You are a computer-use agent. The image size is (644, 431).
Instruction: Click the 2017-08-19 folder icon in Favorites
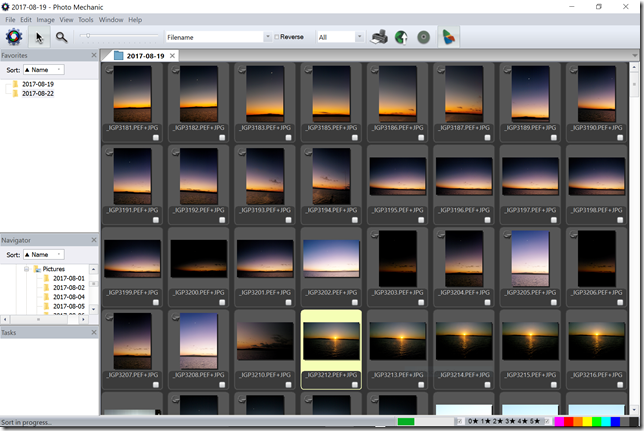click(16, 84)
